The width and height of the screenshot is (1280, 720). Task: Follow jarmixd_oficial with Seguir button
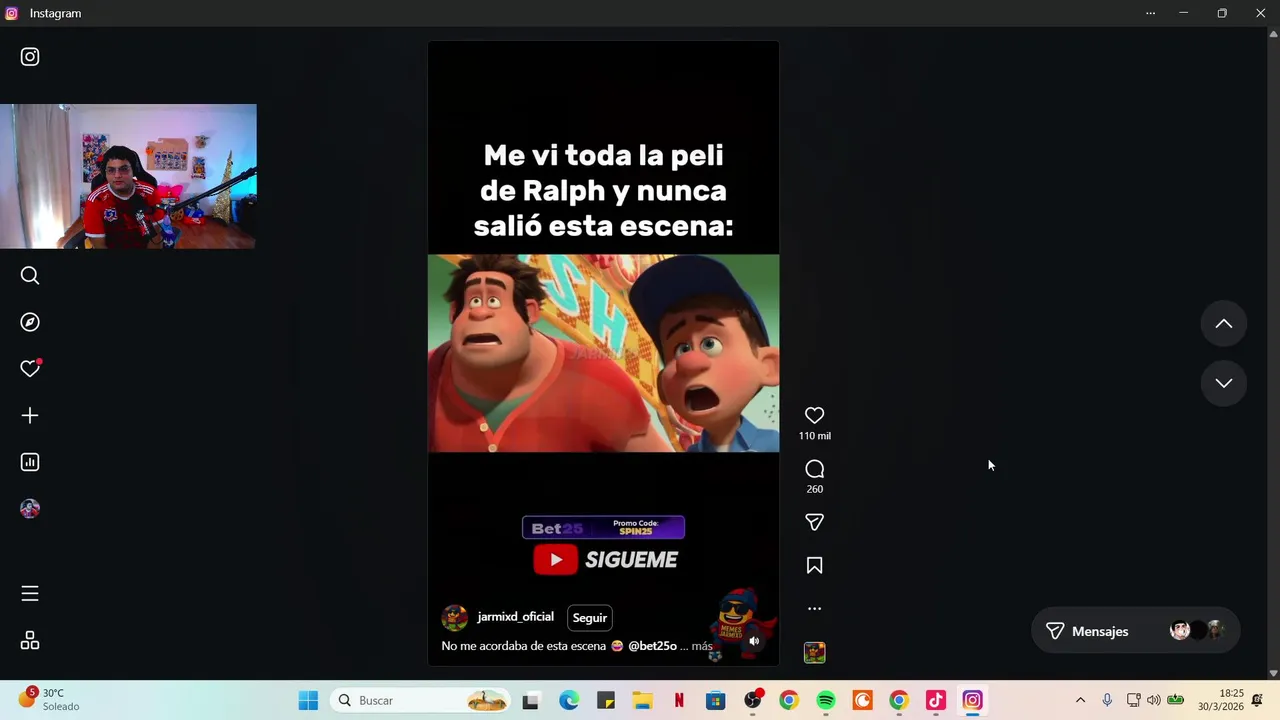590,618
